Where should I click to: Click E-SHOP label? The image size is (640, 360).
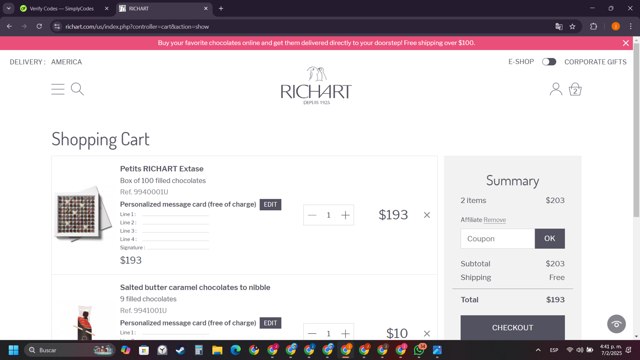[x=521, y=62]
